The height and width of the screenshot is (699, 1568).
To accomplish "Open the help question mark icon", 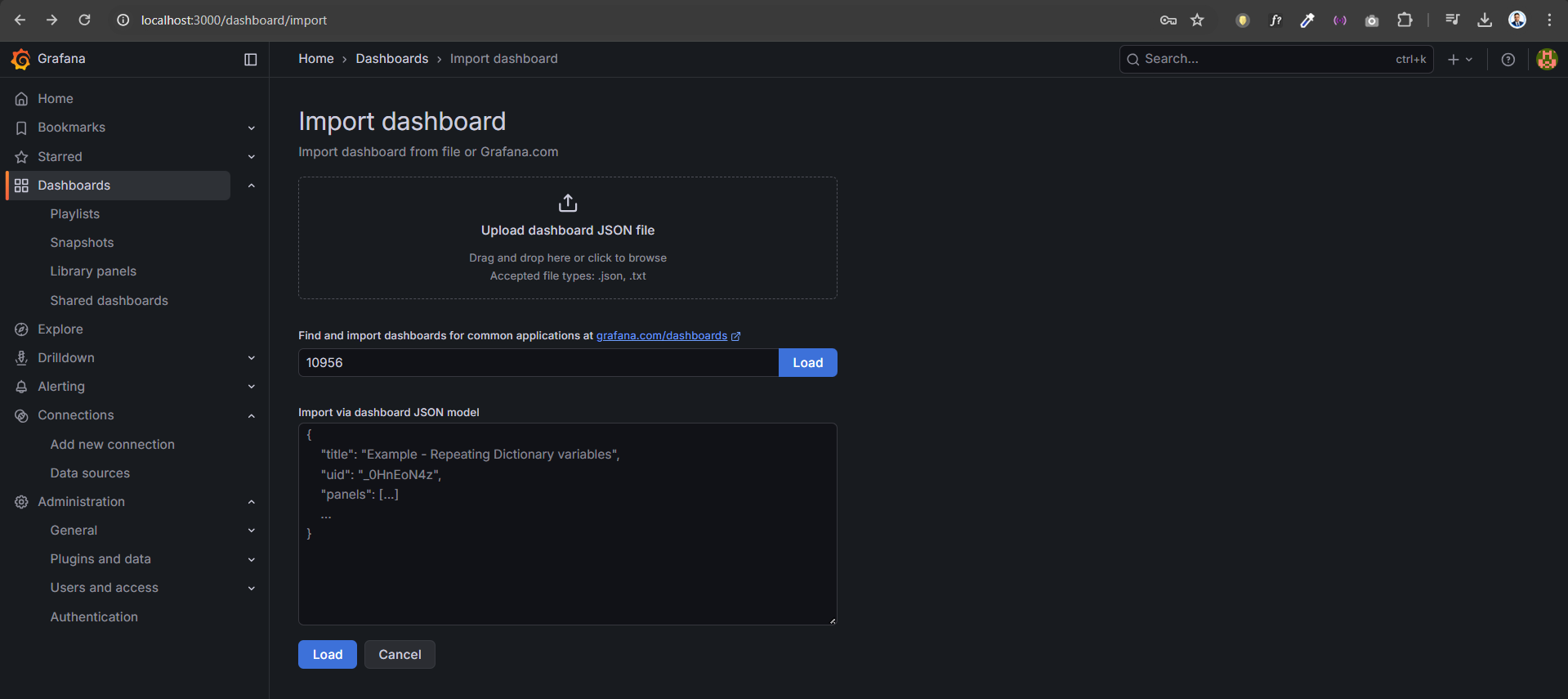I will pyautogui.click(x=1508, y=59).
